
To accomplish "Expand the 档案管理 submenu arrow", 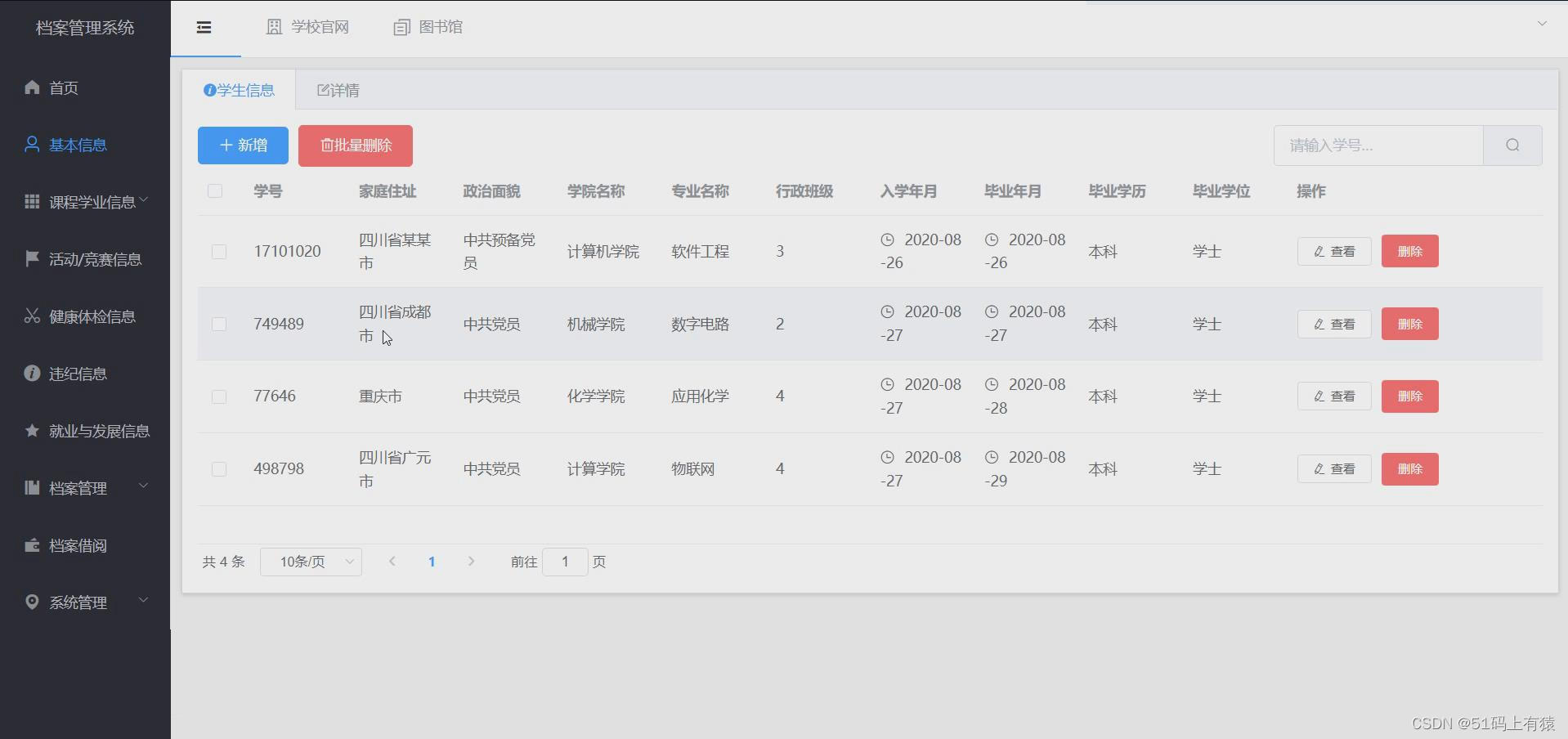I will 144,486.
